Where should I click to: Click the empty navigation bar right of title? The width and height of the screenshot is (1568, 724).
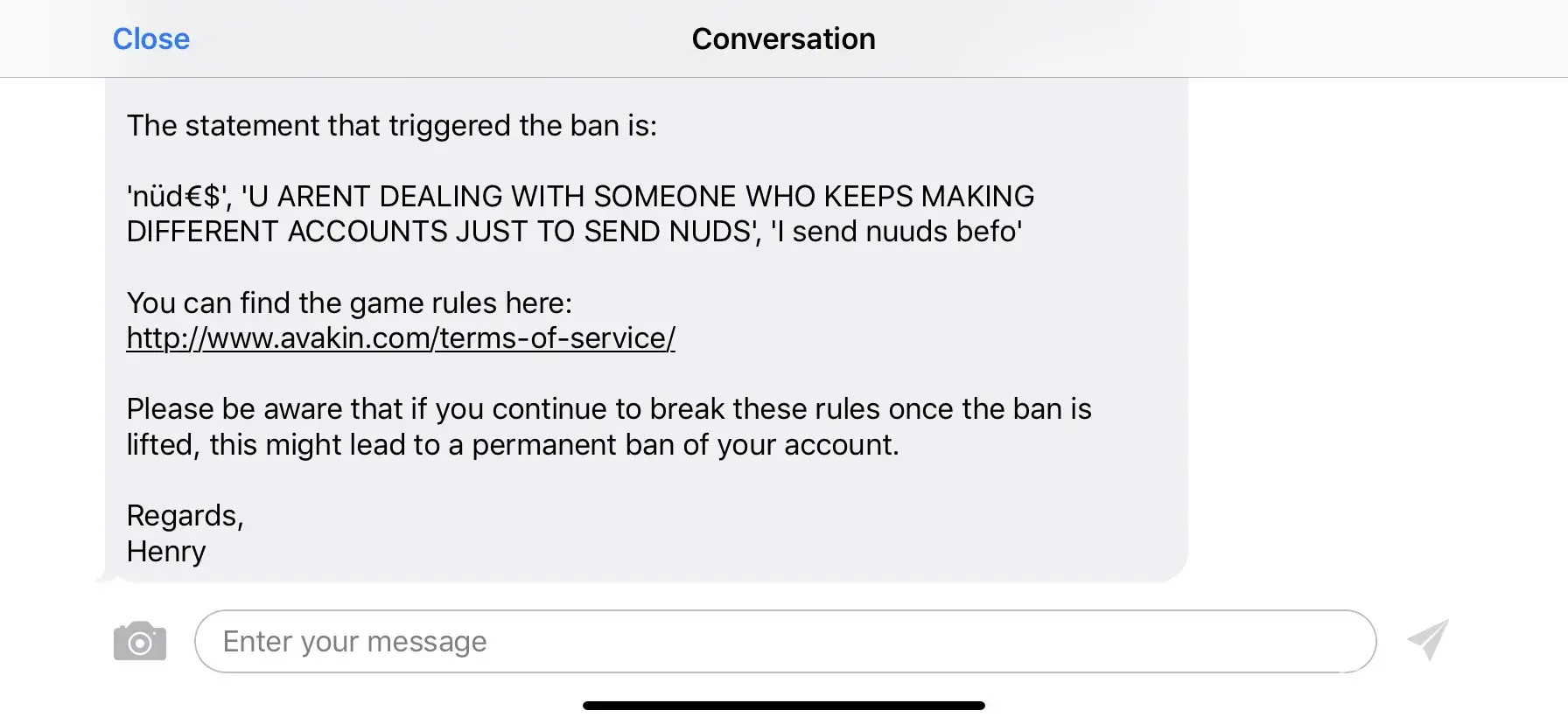(1225, 39)
